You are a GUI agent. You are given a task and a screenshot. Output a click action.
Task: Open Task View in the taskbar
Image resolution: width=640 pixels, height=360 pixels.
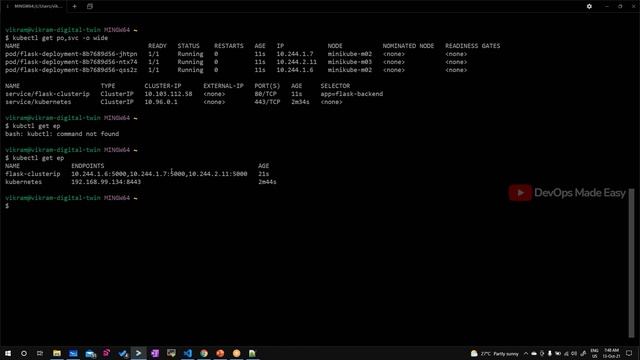coord(40,353)
